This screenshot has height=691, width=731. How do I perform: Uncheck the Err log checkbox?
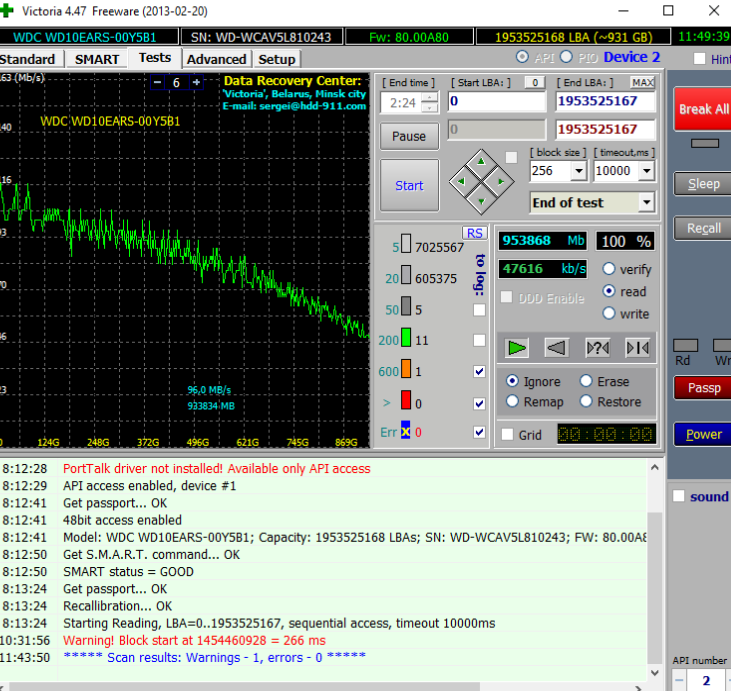click(479, 432)
